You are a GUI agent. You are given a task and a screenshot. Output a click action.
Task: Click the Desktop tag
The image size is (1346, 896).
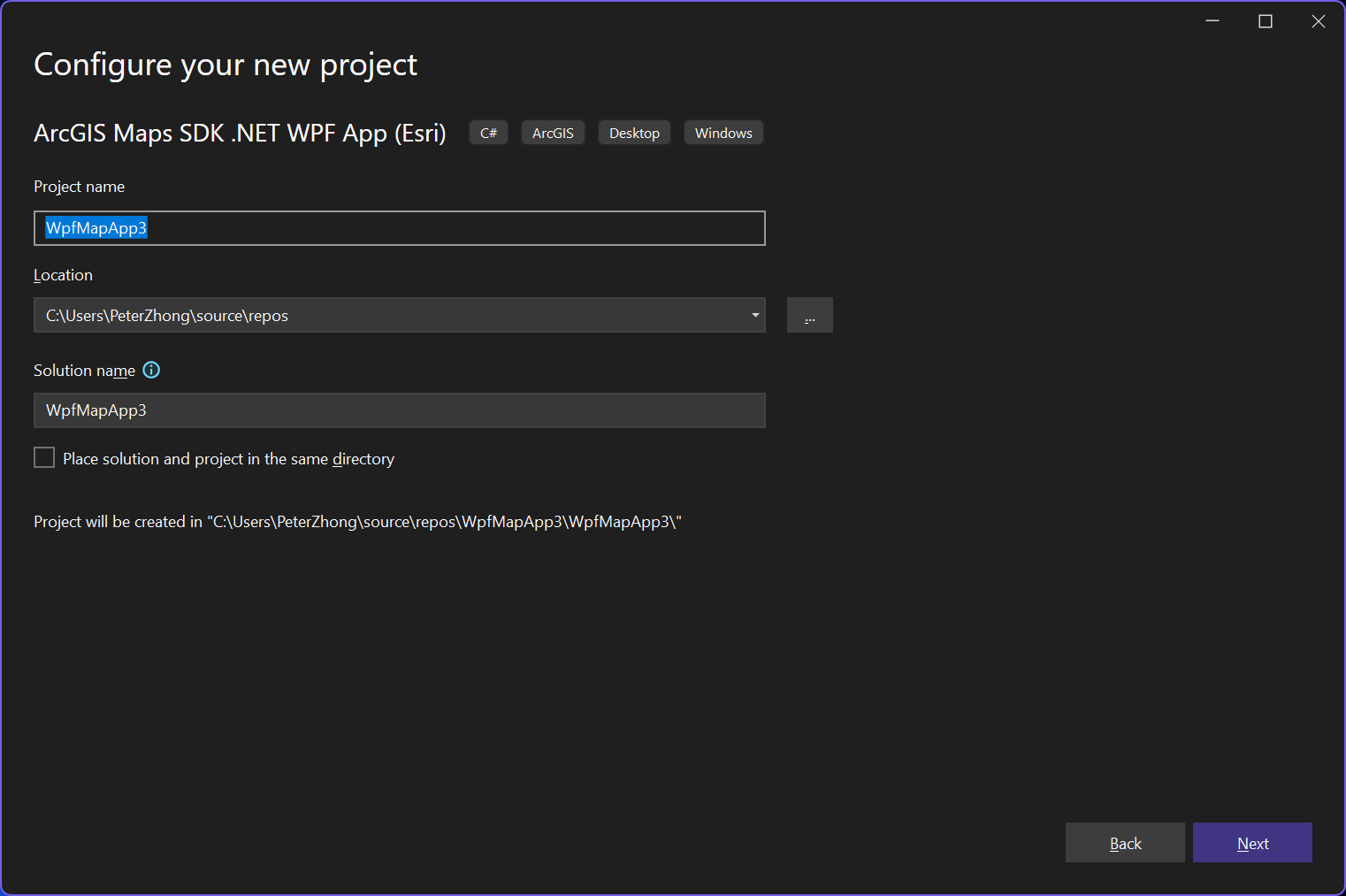click(x=634, y=133)
